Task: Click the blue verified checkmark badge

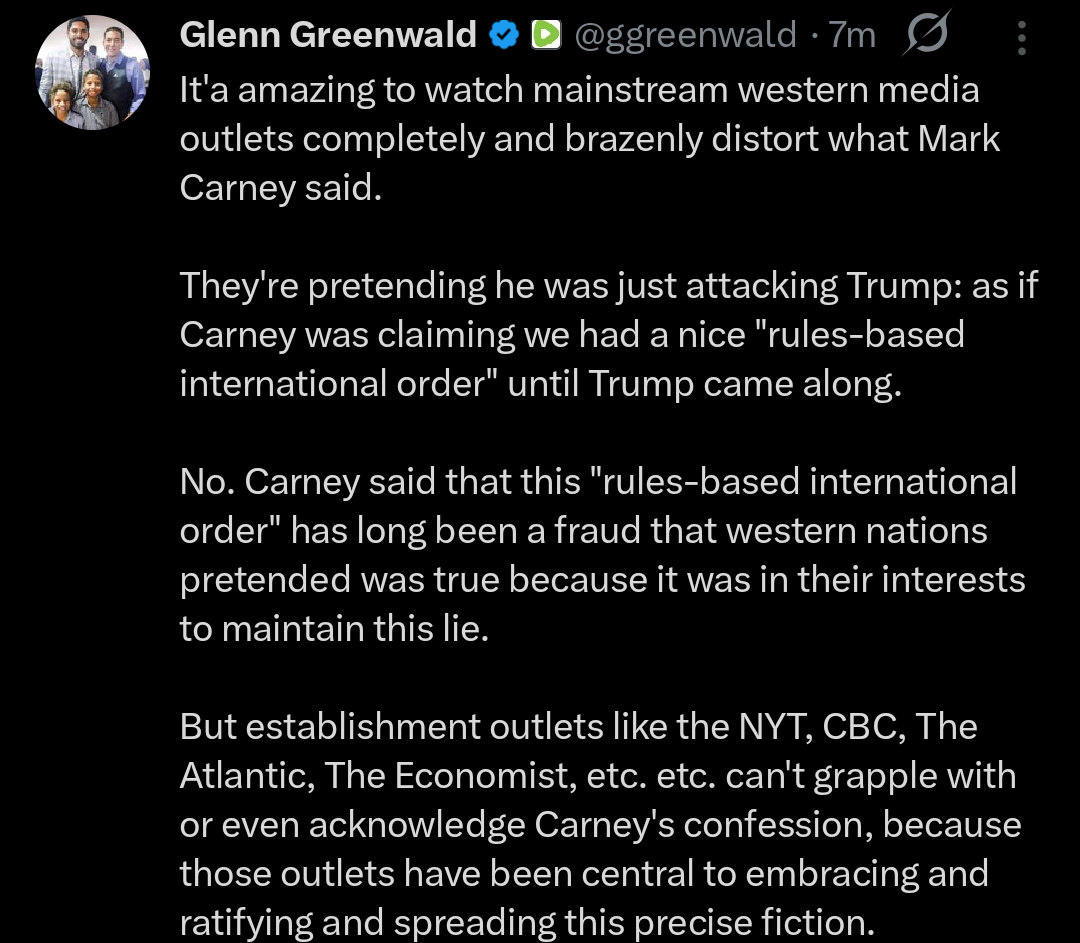Action: coord(504,36)
